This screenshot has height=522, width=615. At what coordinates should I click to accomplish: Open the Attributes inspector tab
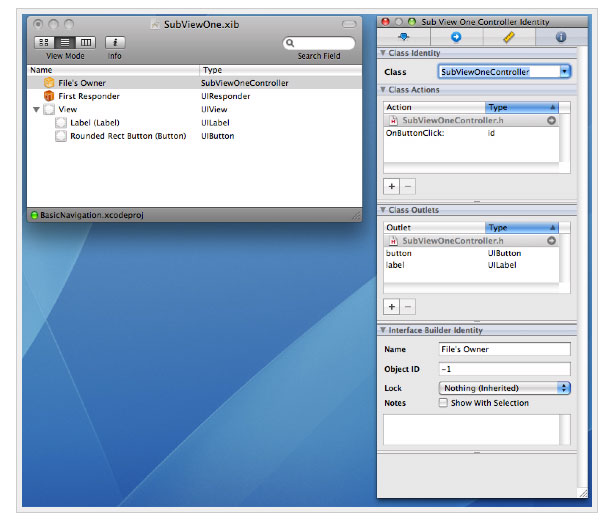tap(404, 37)
